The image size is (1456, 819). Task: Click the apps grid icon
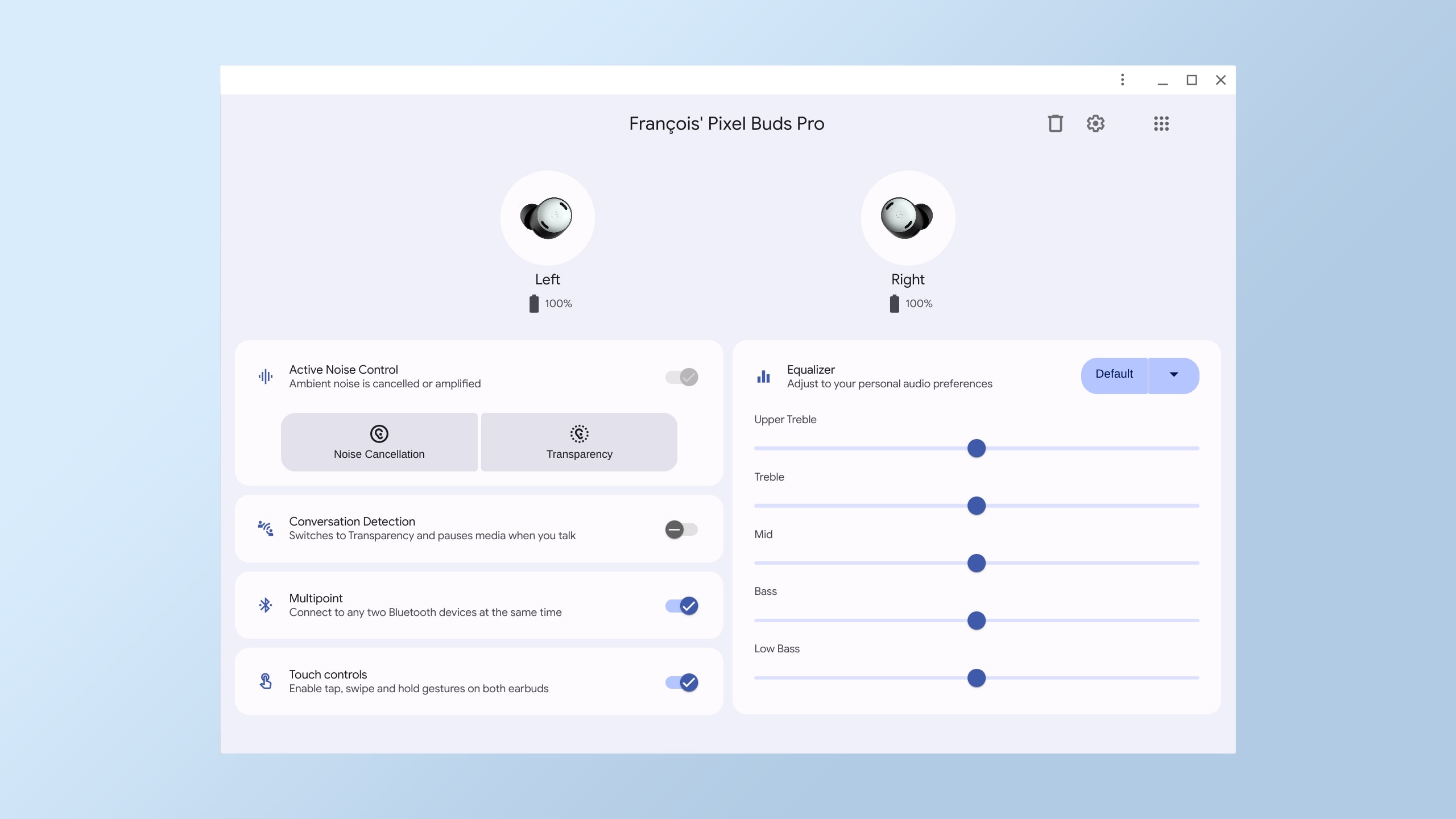1161,123
